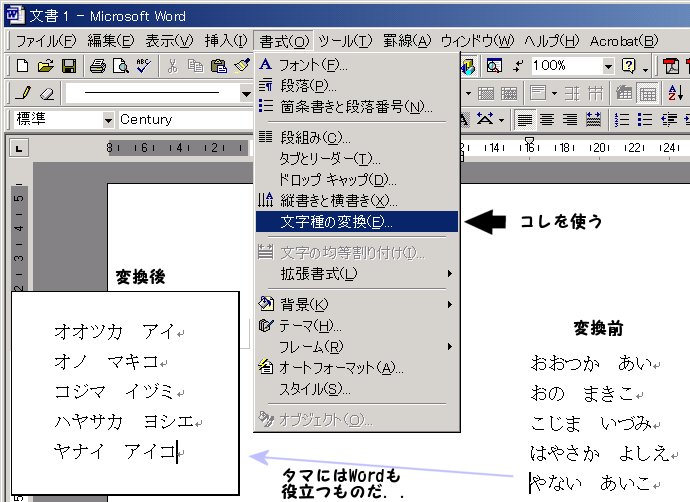Click the ruler tab-type selector box

[x=19, y=148]
